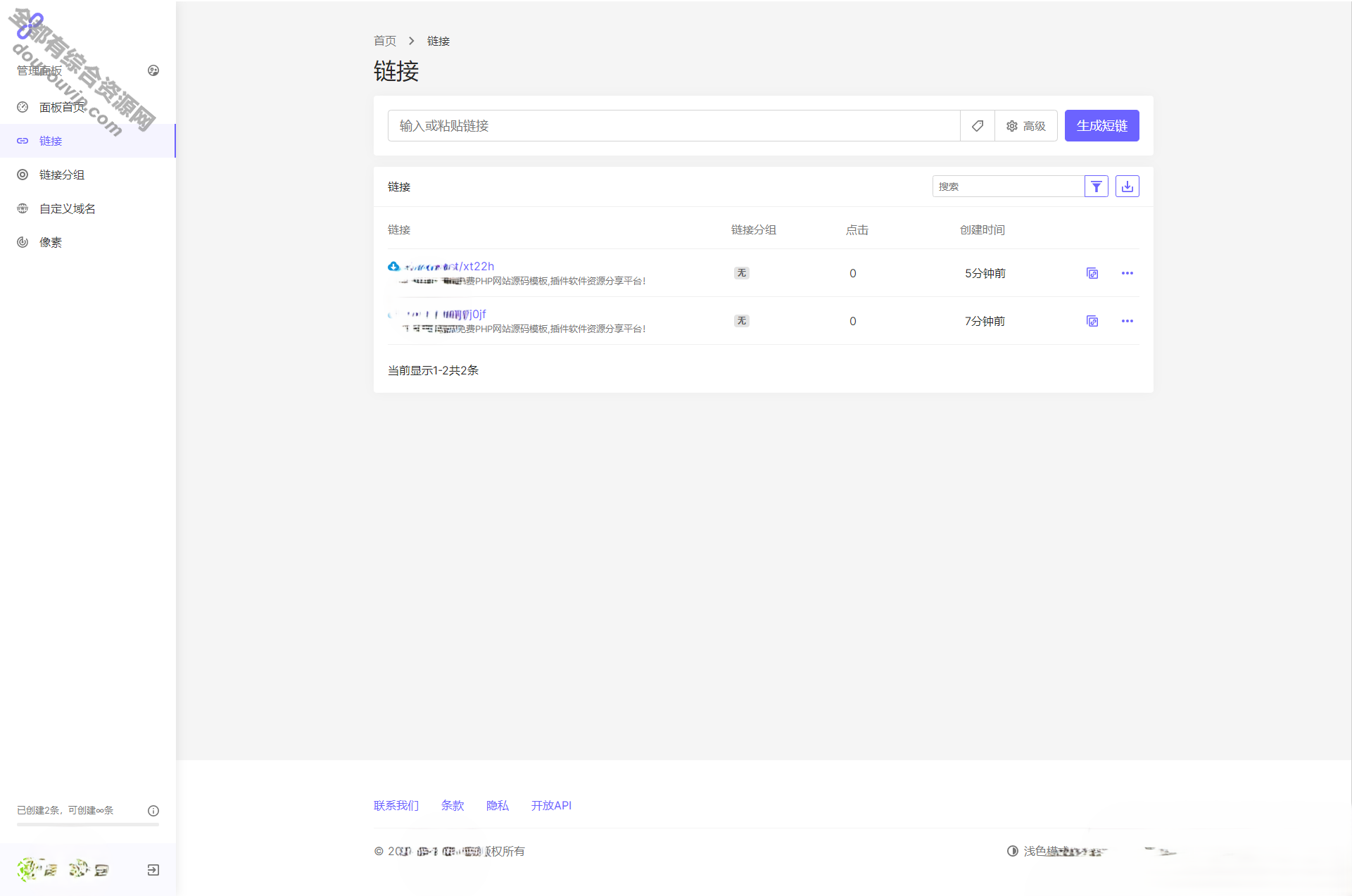This screenshot has width=1352, height=896.
Task: Click the 7分钟前 timestamp cell
Action: click(985, 321)
